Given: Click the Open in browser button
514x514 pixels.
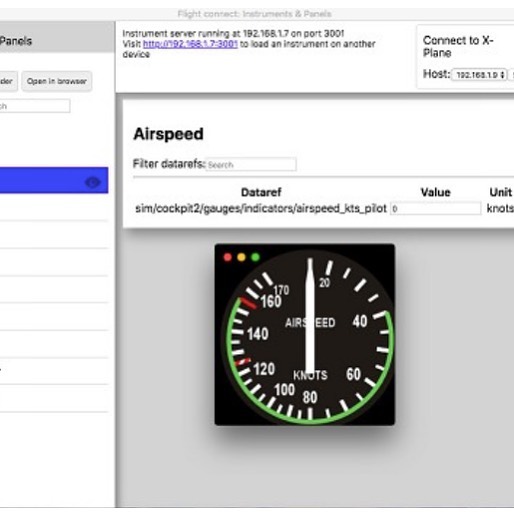Looking at the screenshot, I should click(x=57, y=81).
